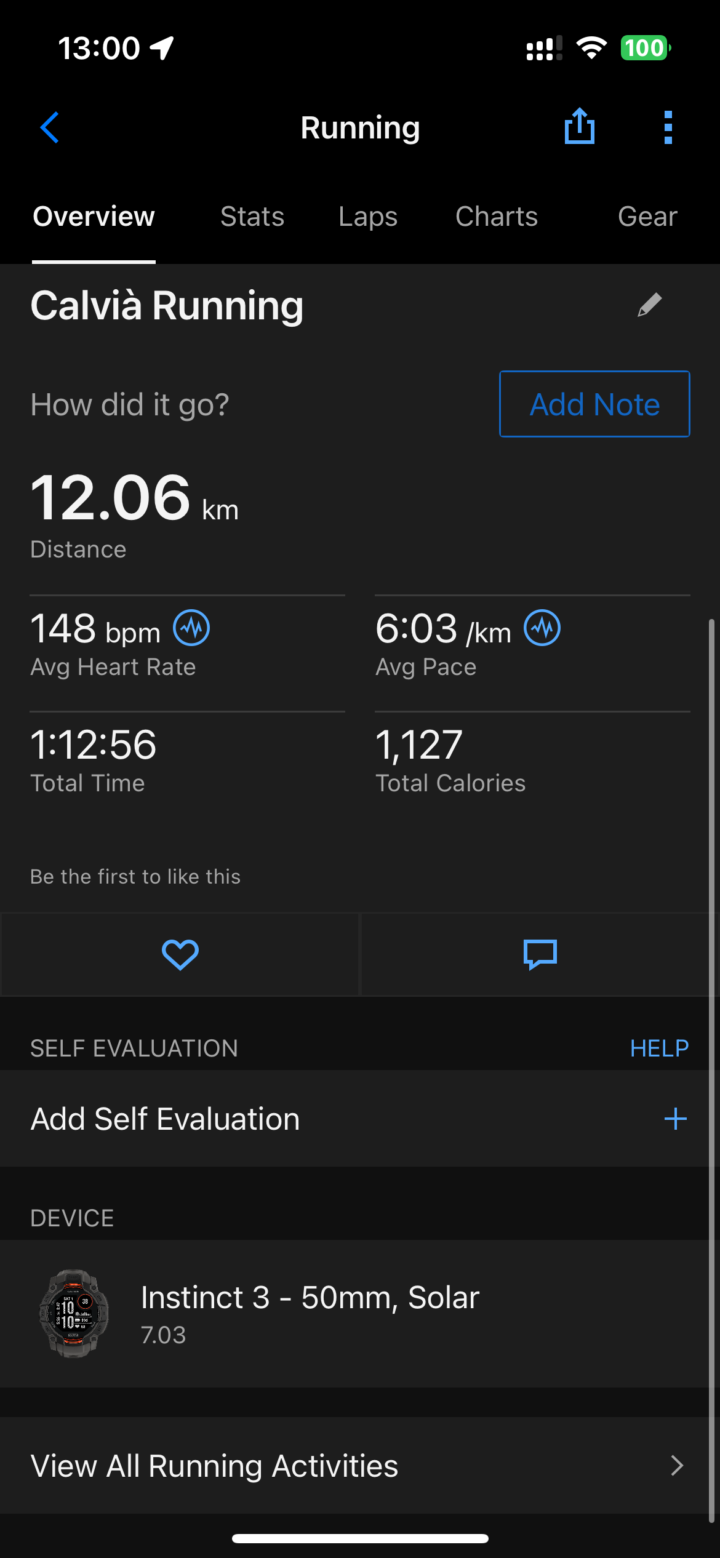Switch to the Stats tab
This screenshot has height=1558, width=720.
click(x=252, y=217)
